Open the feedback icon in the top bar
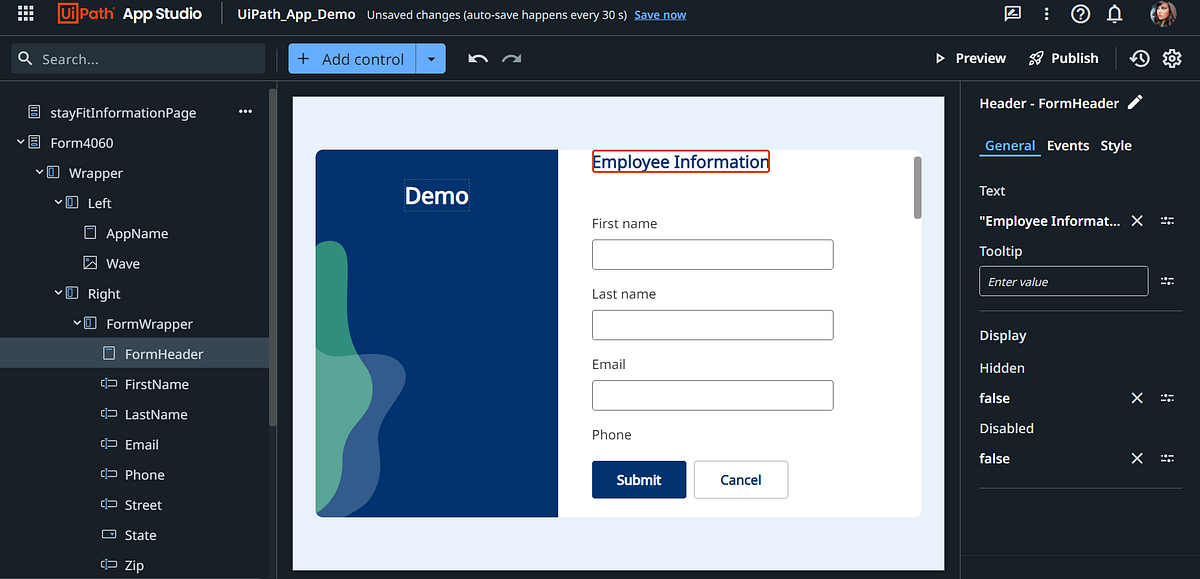The image size is (1200, 579). [1012, 14]
